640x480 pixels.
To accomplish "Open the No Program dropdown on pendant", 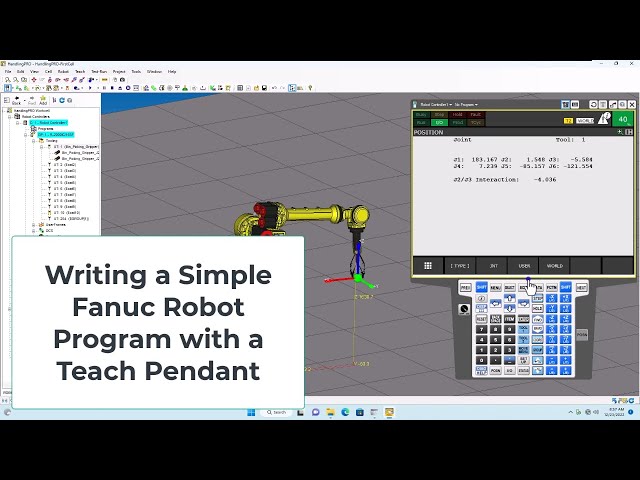I will pyautogui.click(x=466, y=105).
